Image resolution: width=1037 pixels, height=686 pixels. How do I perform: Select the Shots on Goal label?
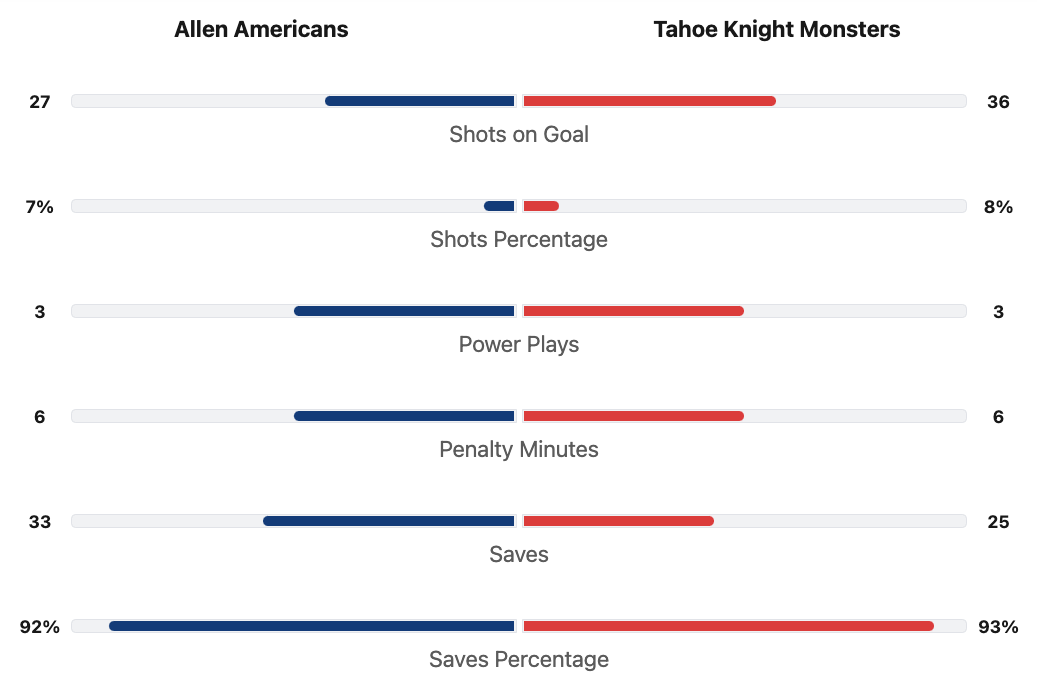click(x=518, y=134)
